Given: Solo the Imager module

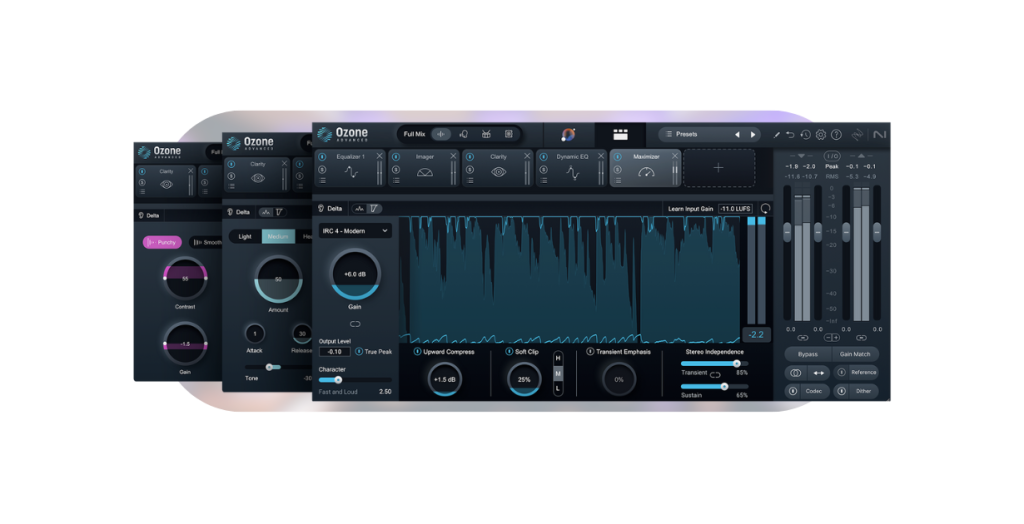Looking at the screenshot, I should click(396, 170).
